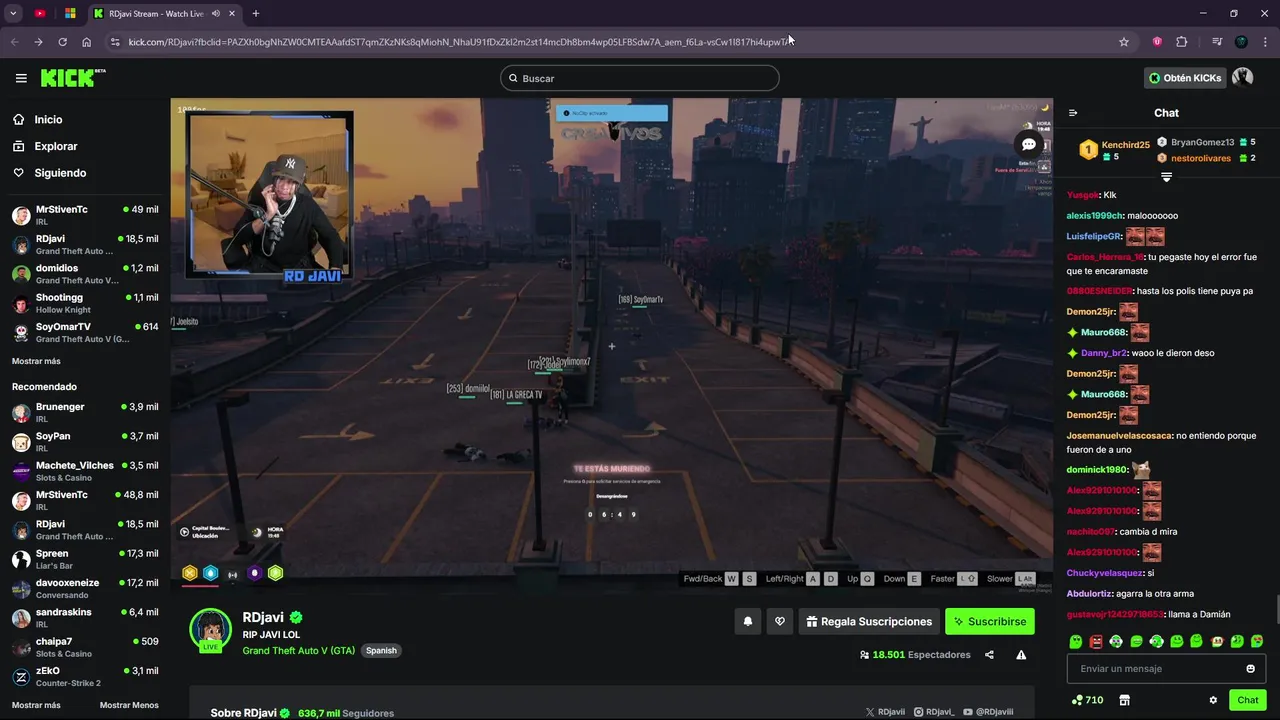Open nestorolivares gifter profile
This screenshot has width=1280, height=720.
pyautogui.click(x=1201, y=158)
